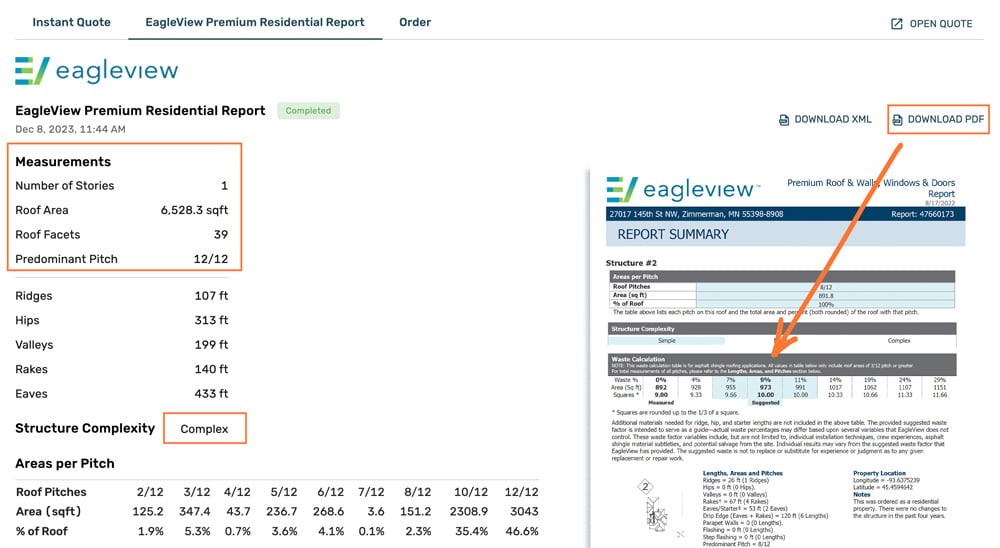The image size is (1000, 548).
Task: Click the area cell 3043
Action: (524, 512)
